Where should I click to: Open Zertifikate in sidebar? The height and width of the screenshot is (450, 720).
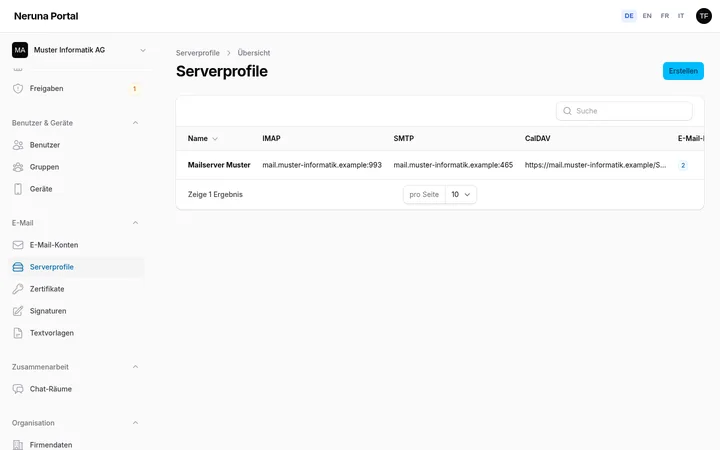coord(76,289)
